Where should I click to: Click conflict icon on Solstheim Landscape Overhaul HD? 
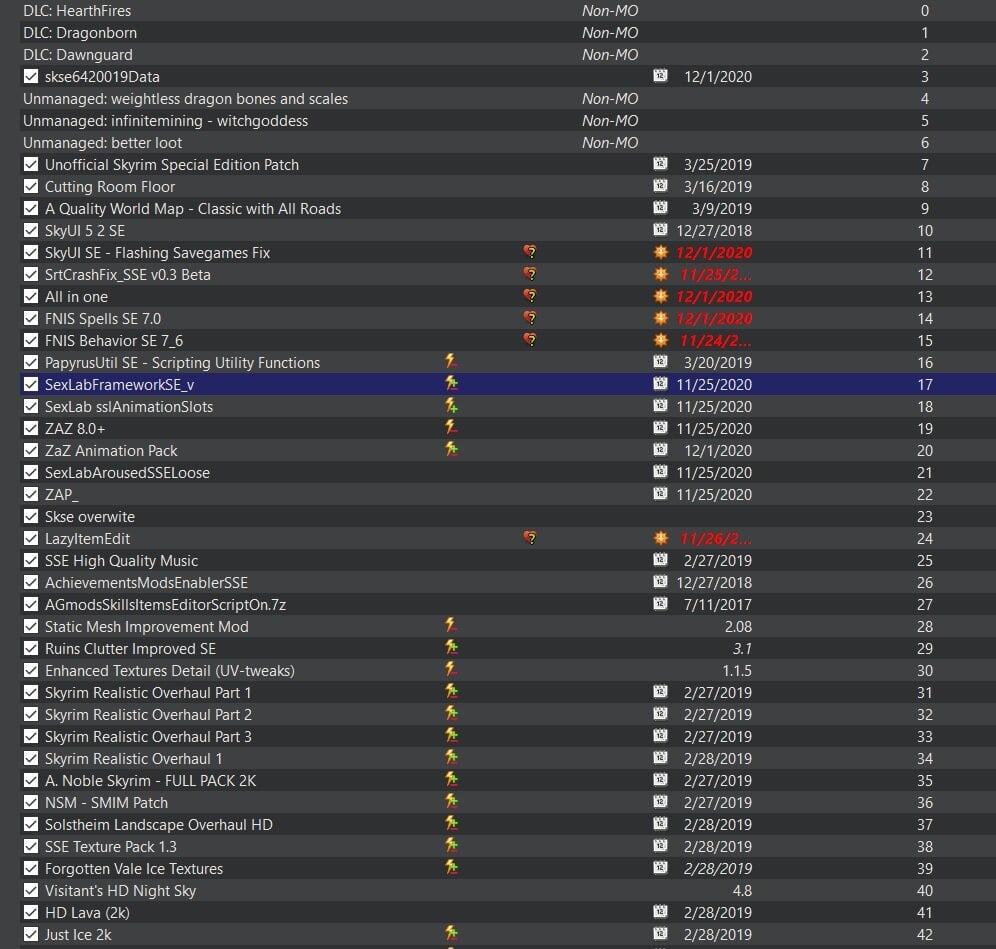[451, 823]
